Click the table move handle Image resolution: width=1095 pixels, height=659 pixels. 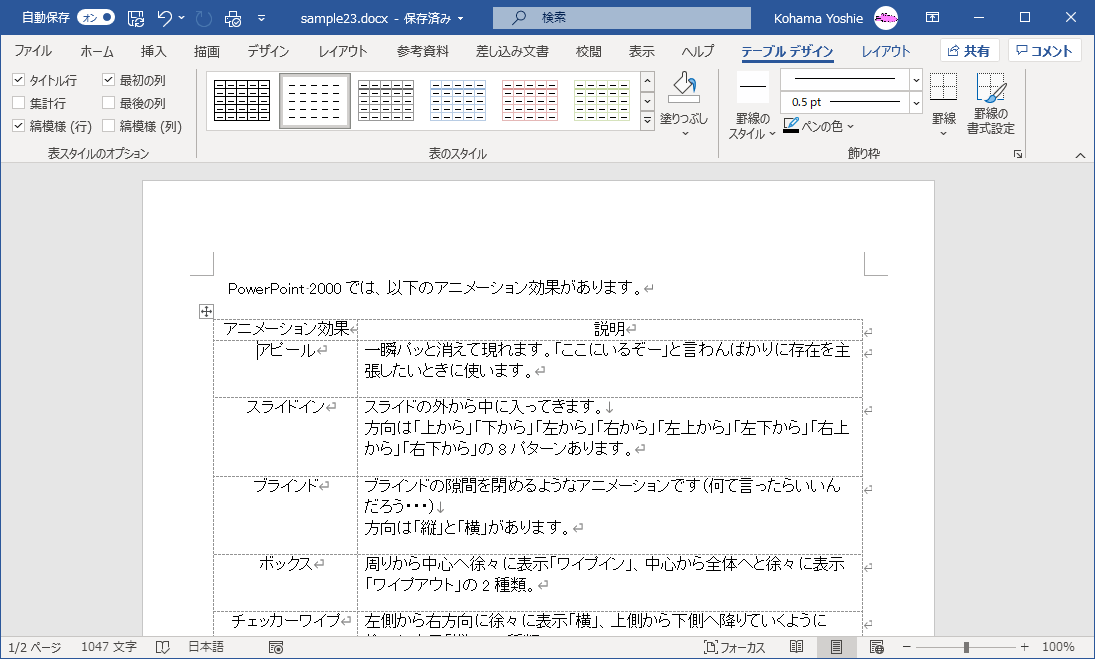point(206,311)
